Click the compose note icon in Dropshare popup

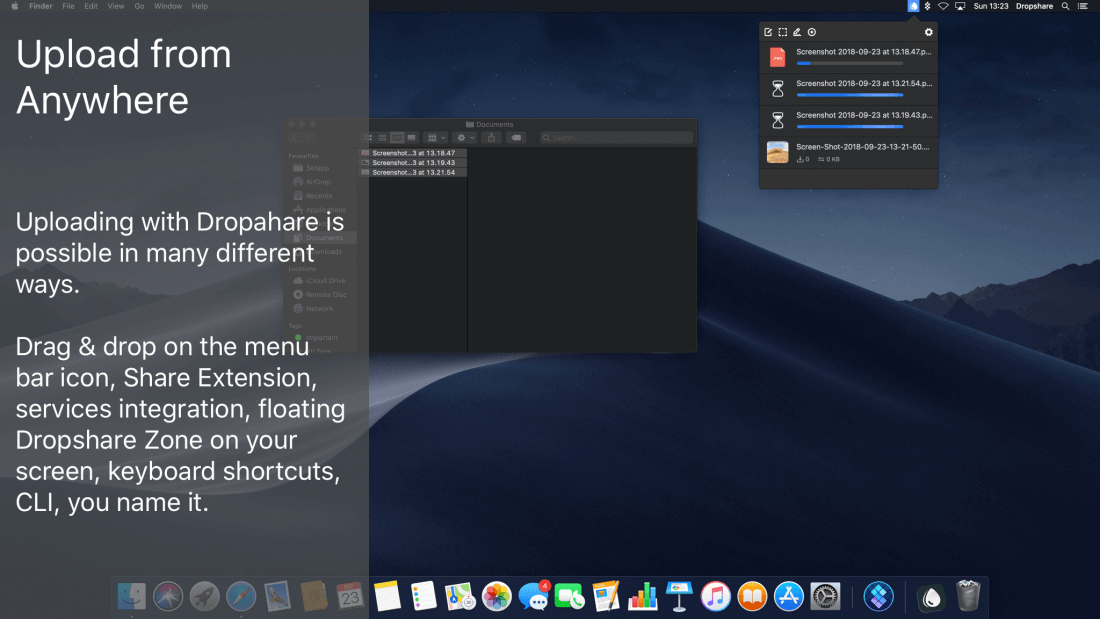pyautogui.click(x=768, y=32)
